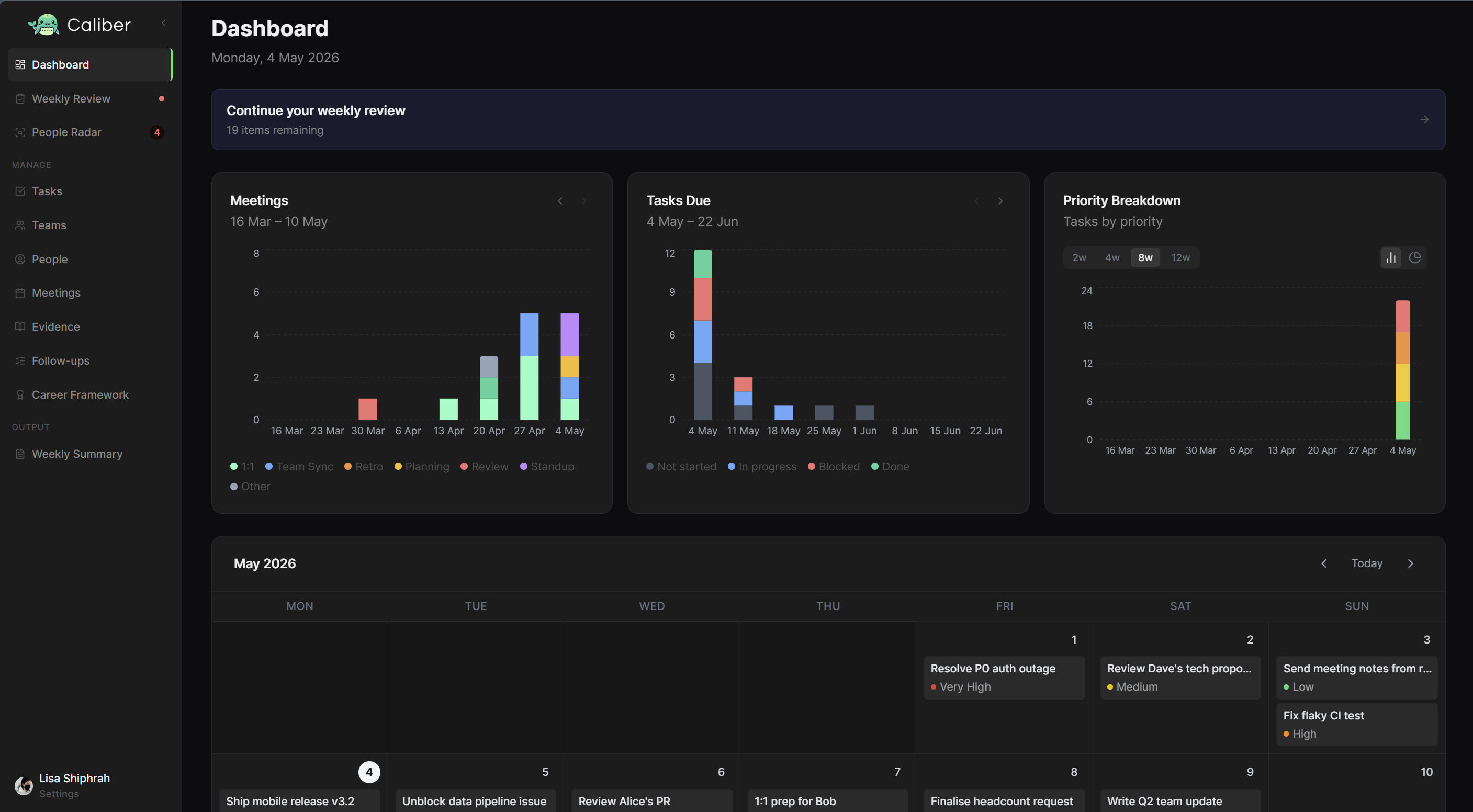Open People Radar in the sidebar
Viewport: 1473px width, 812px height.
pos(91,132)
